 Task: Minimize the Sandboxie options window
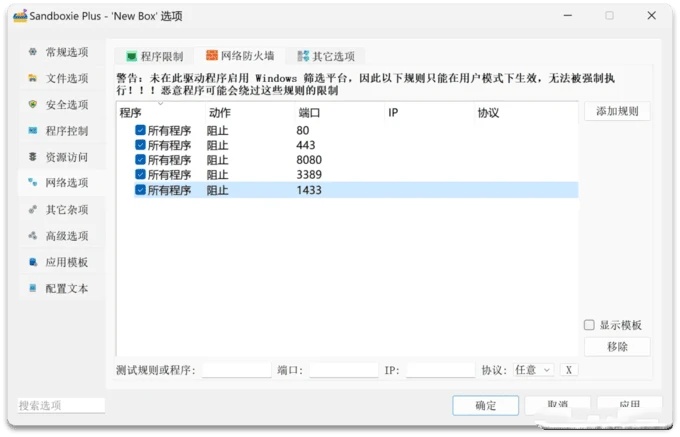click(568, 16)
